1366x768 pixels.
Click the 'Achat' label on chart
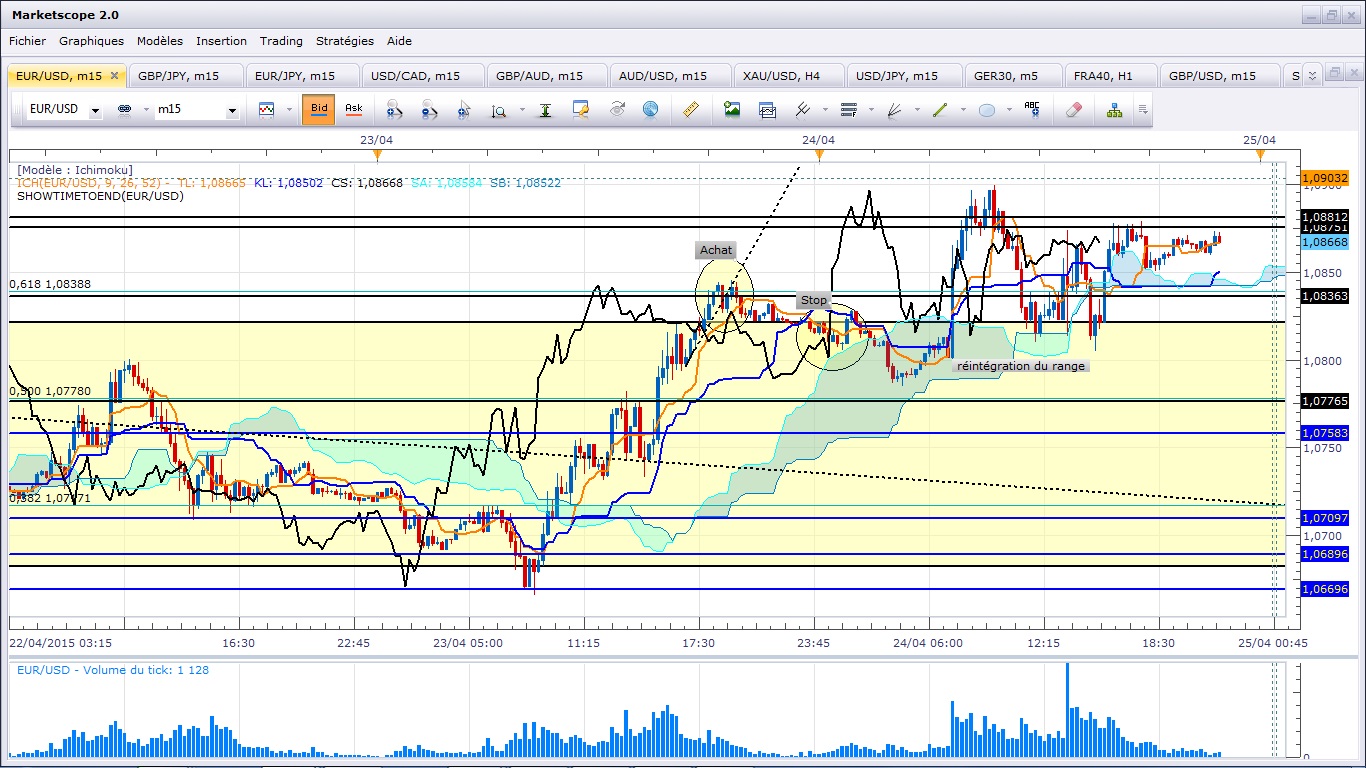tap(716, 250)
